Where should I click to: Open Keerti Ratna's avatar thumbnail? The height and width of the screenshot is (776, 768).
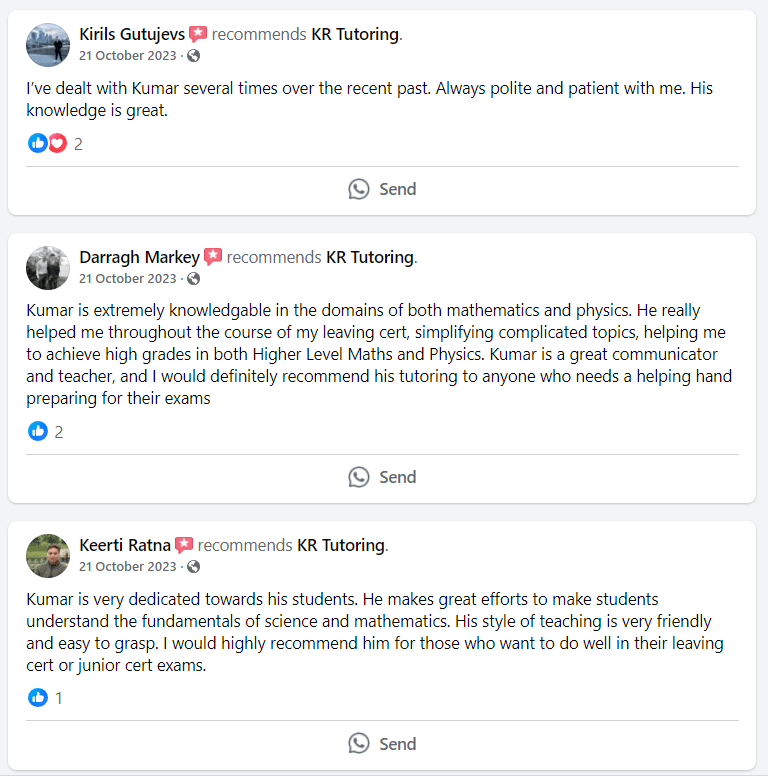(47, 556)
